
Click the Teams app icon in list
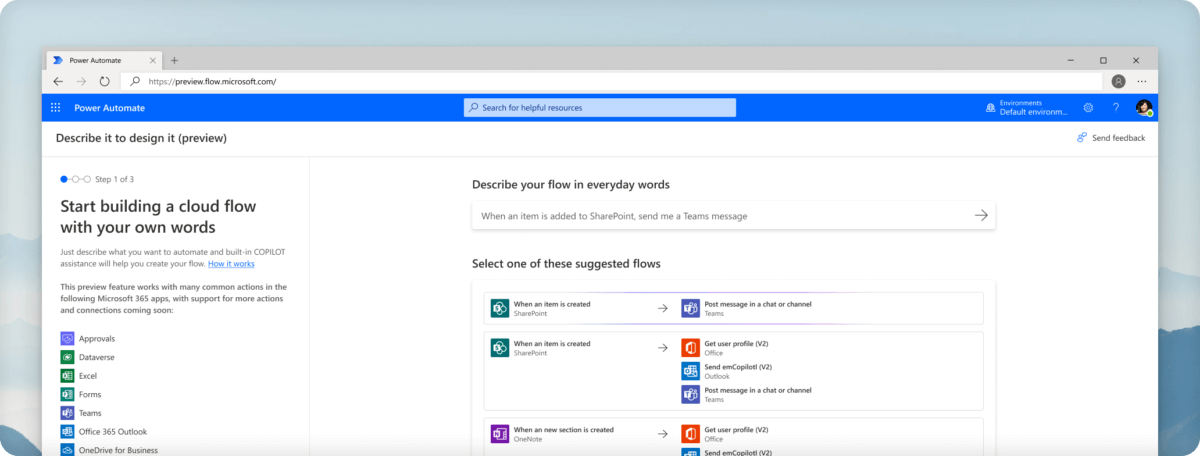coord(67,413)
